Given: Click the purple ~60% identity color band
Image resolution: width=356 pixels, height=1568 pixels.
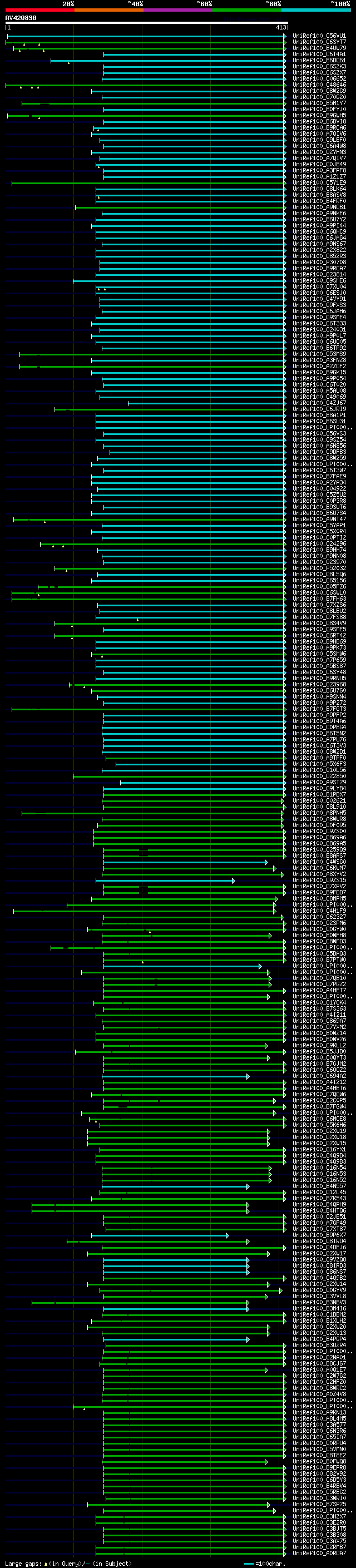Looking at the screenshot, I should click(x=177, y=10).
